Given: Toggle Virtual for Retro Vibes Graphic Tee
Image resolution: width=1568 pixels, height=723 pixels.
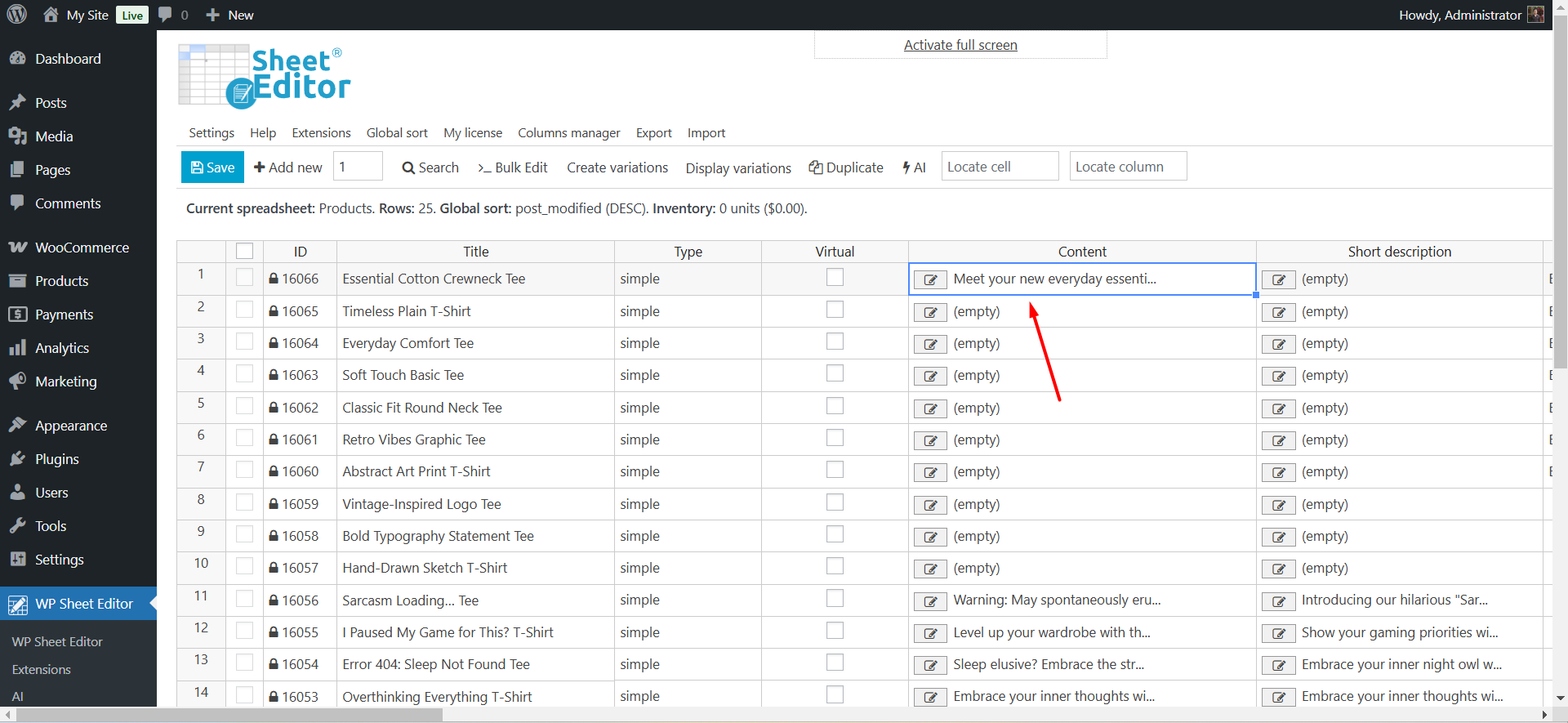Looking at the screenshot, I should tap(835, 438).
